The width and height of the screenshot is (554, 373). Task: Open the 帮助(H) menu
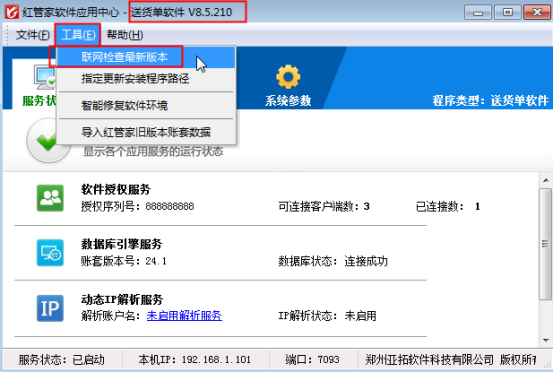pyautogui.click(x=125, y=35)
